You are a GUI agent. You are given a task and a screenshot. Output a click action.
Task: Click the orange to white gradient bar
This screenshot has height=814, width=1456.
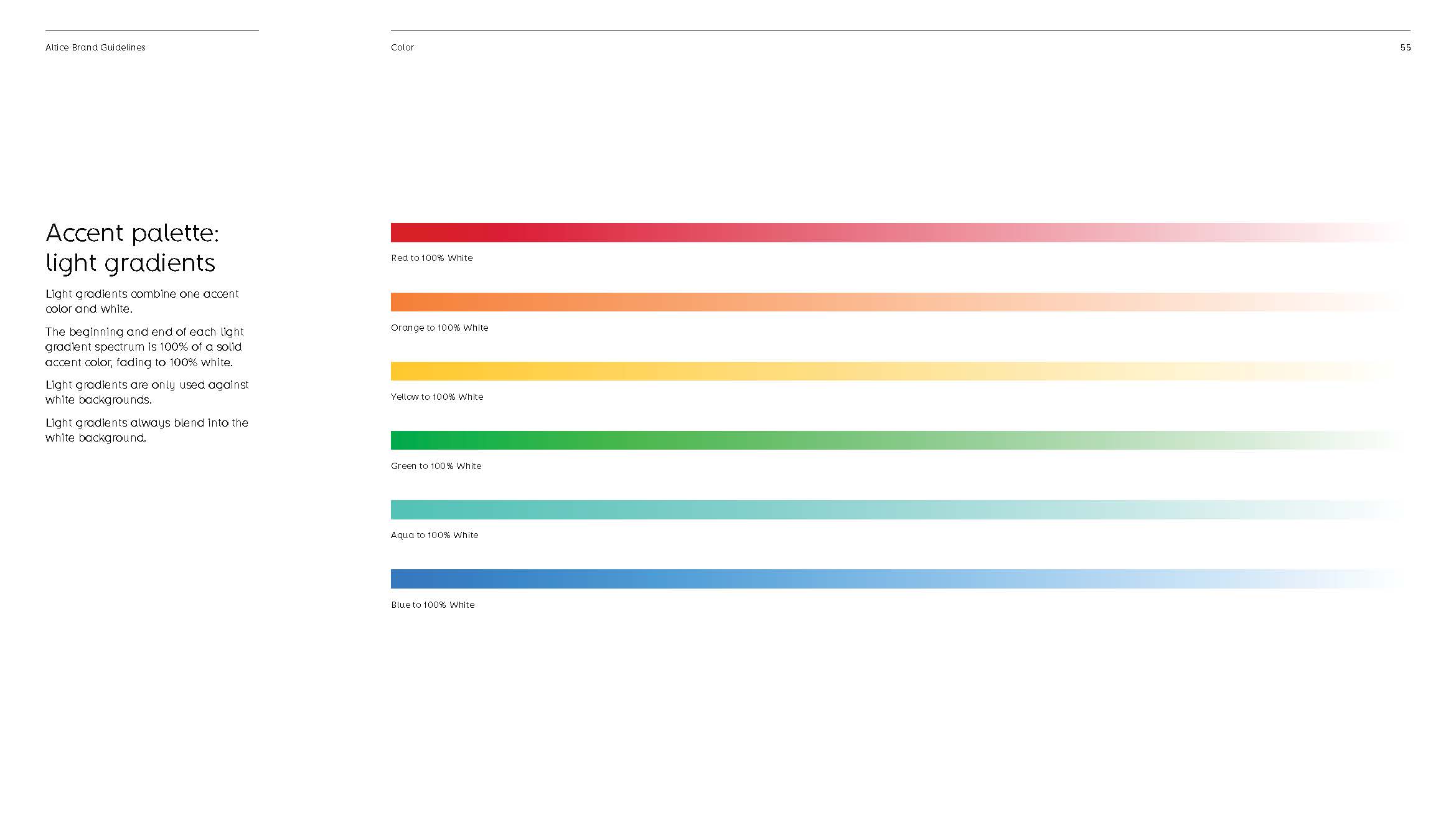(x=900, y=302)
